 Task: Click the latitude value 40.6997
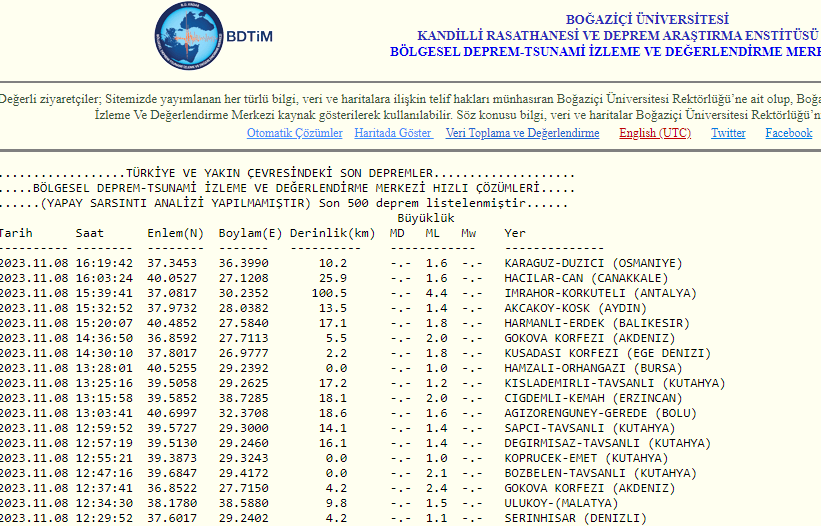(172, 413)
